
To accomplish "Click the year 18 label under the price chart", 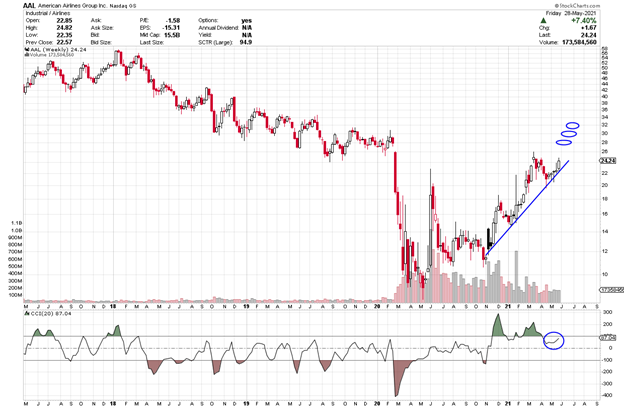I will [113, 306].
